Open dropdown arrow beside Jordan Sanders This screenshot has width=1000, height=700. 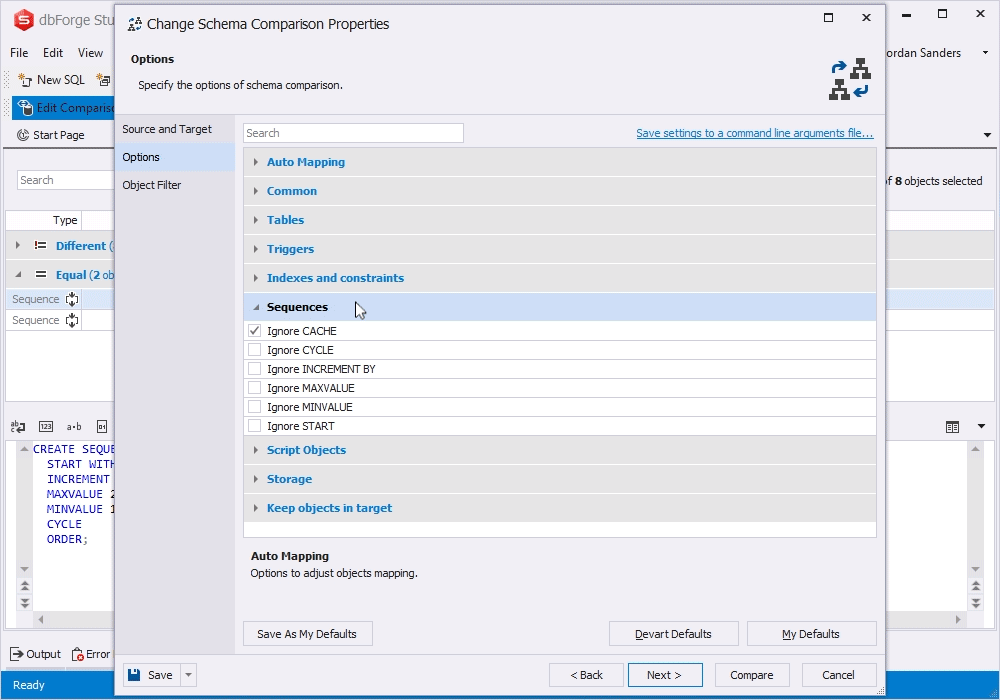pos(985,53)
